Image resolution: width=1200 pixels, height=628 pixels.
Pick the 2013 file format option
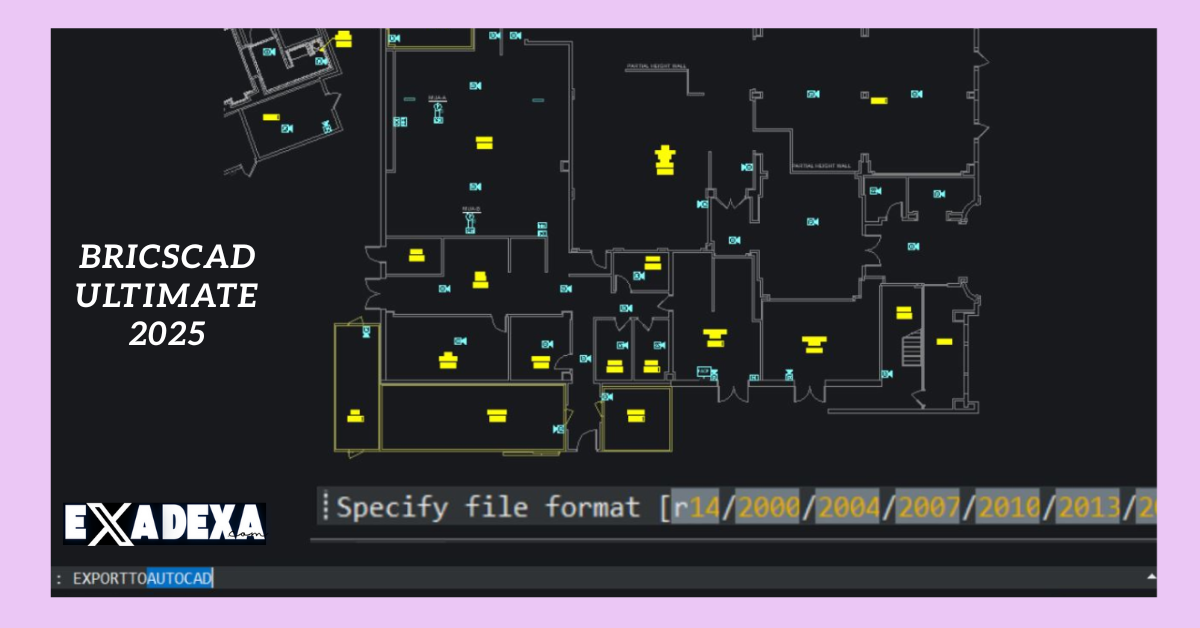tap(1090, 508)
